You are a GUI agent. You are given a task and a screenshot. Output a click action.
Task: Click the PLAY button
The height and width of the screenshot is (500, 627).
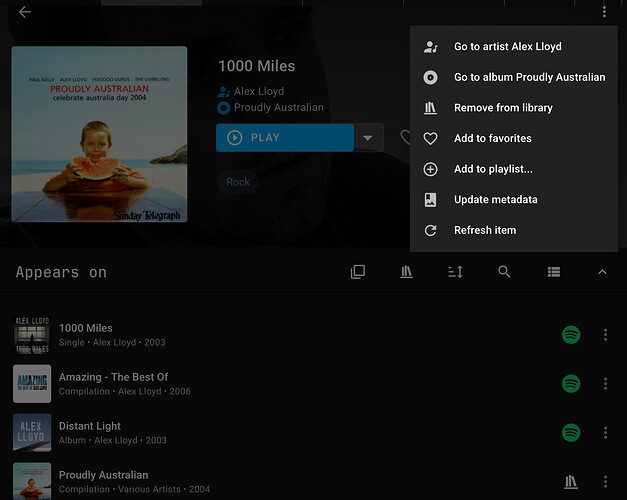(285, 138)
